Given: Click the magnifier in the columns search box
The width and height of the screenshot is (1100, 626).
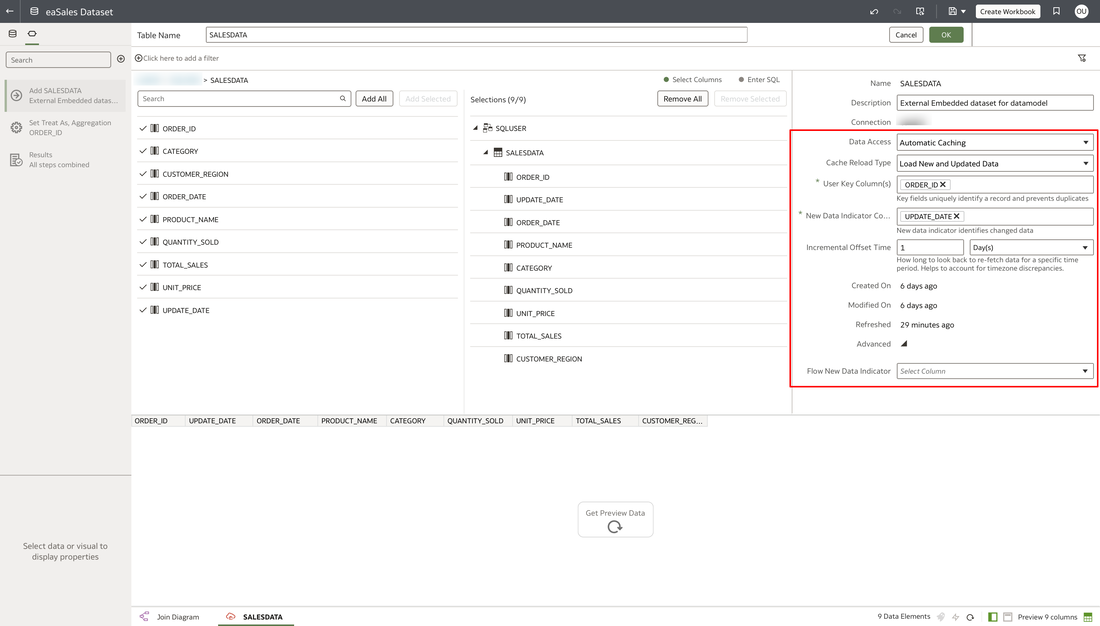Looking at the screenshot, I should click(x=343, y=99).
